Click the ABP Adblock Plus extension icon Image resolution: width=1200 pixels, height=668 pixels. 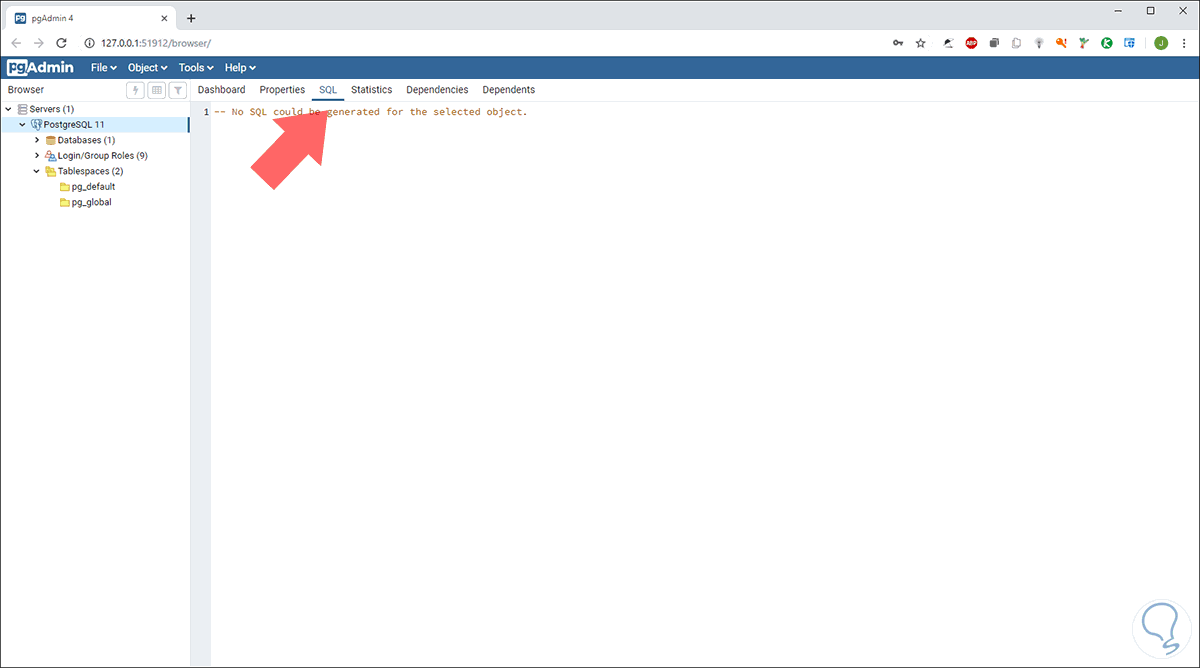[971, 43]
